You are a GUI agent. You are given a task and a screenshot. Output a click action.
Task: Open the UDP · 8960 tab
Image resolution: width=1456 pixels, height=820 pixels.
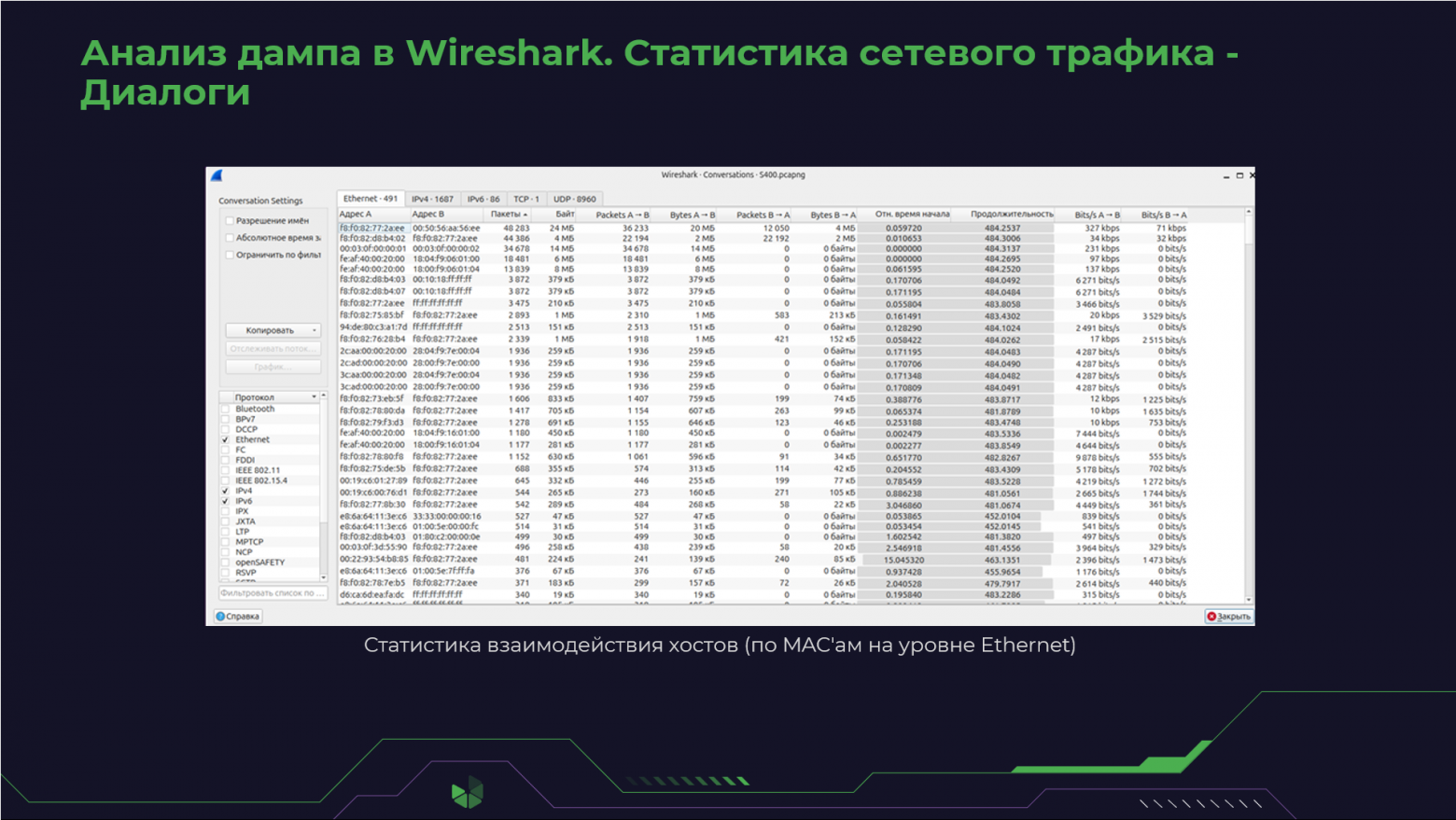(574, 199)
